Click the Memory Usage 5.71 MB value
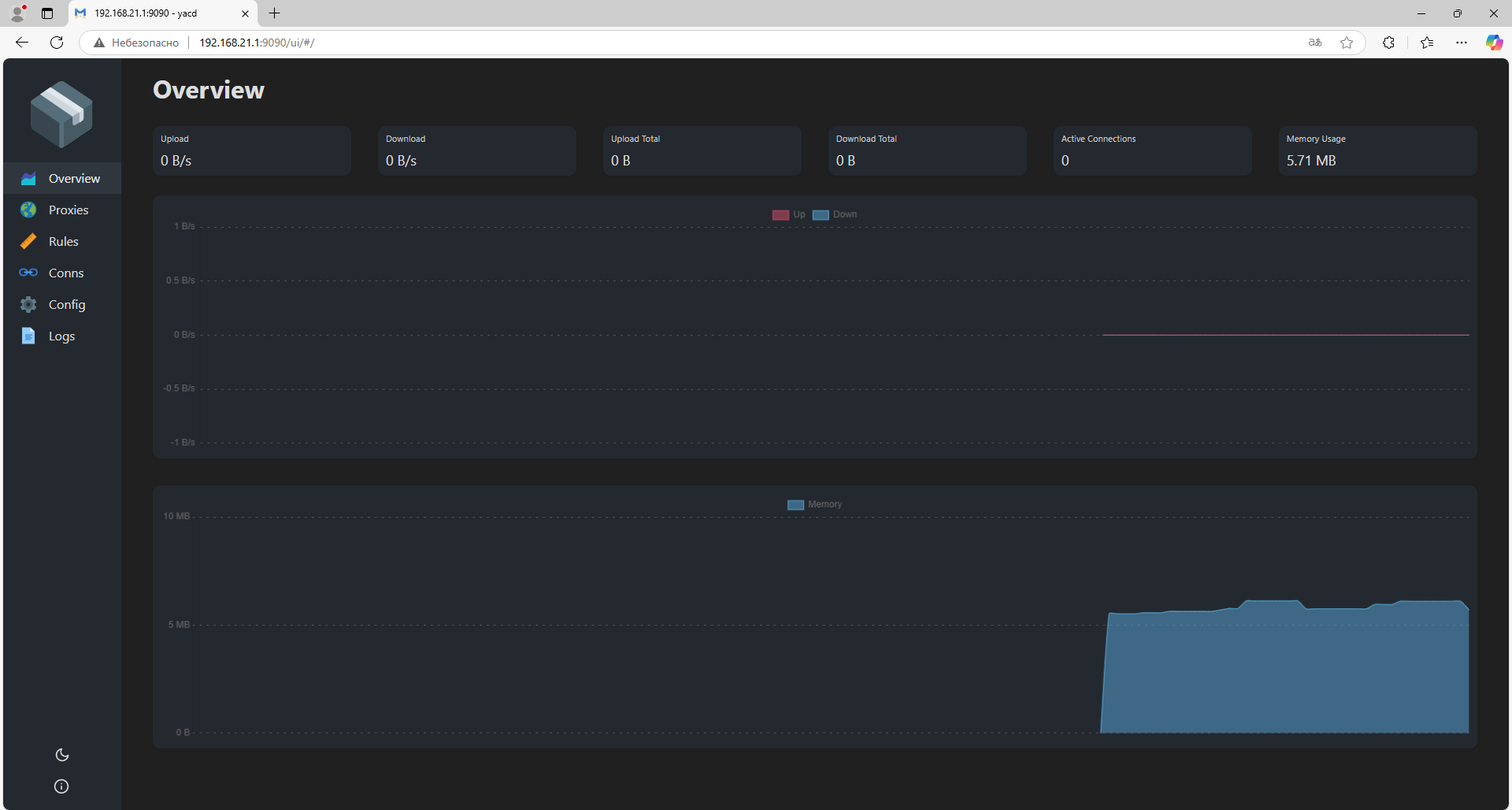 pyautogui.click(x=1311, y=161)
